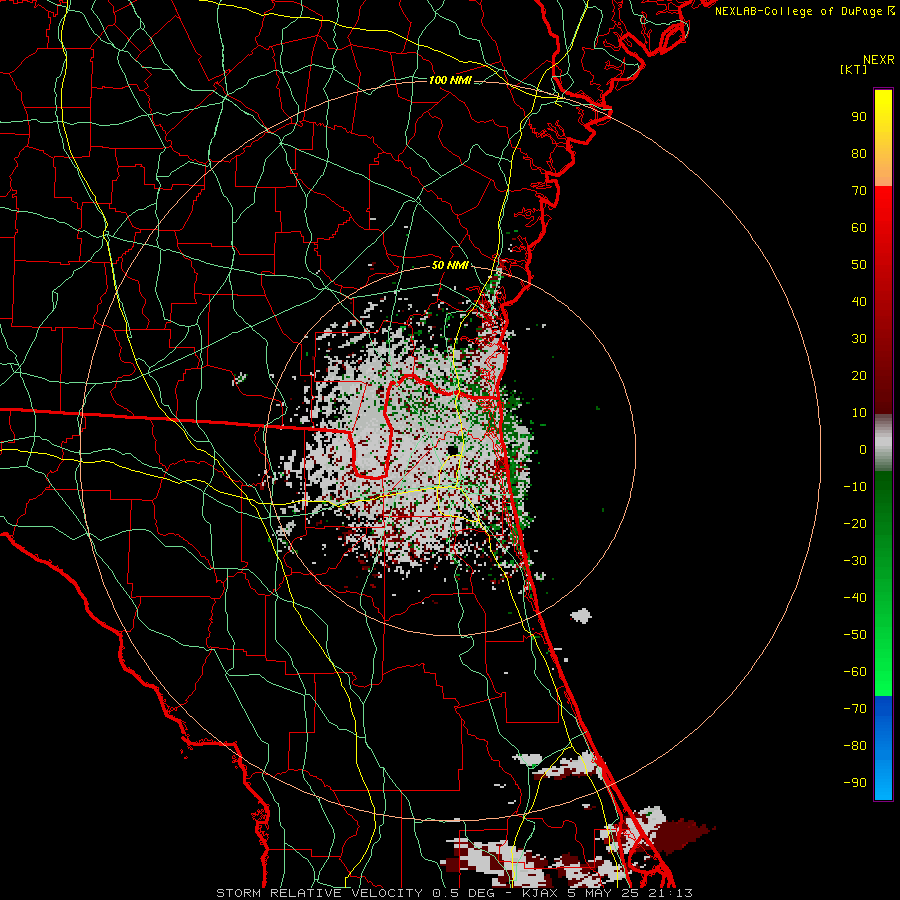Screen dimensions: 900x900
Task: Pick the orange segment of the color bar
Action: pos(883,170)
